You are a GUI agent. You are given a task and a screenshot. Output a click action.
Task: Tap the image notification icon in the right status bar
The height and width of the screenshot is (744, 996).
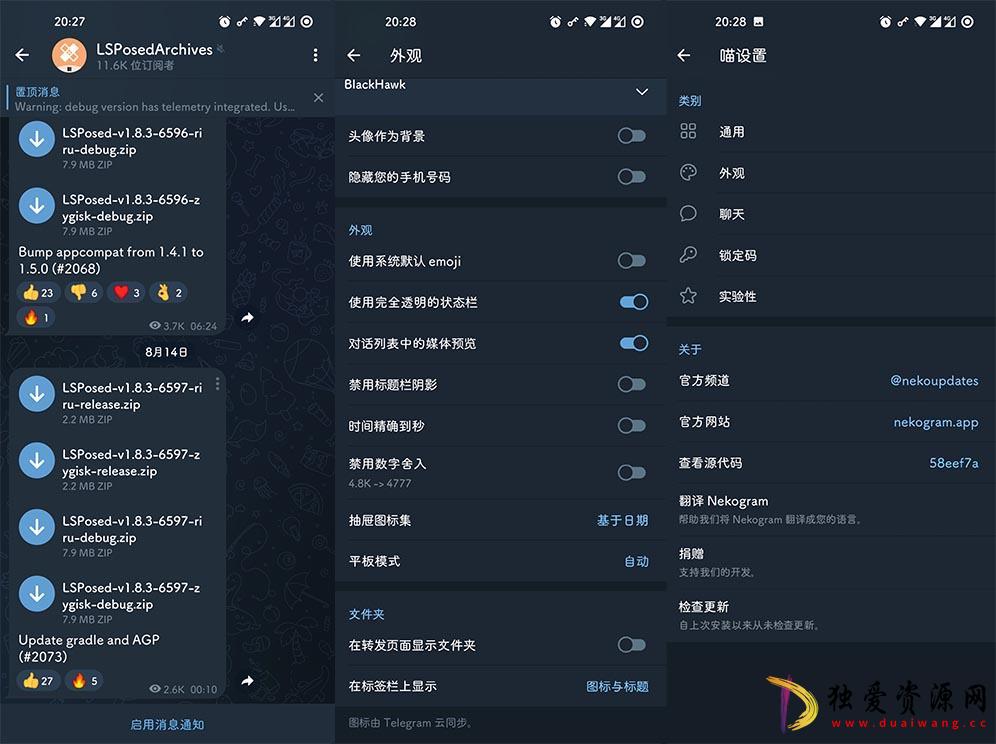point(758,22)
